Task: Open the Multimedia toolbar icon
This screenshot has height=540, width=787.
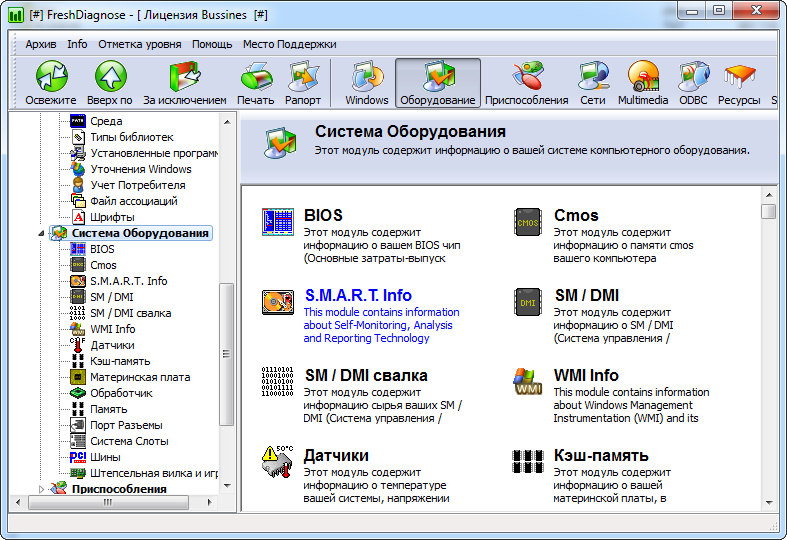Action: point(643,76)
